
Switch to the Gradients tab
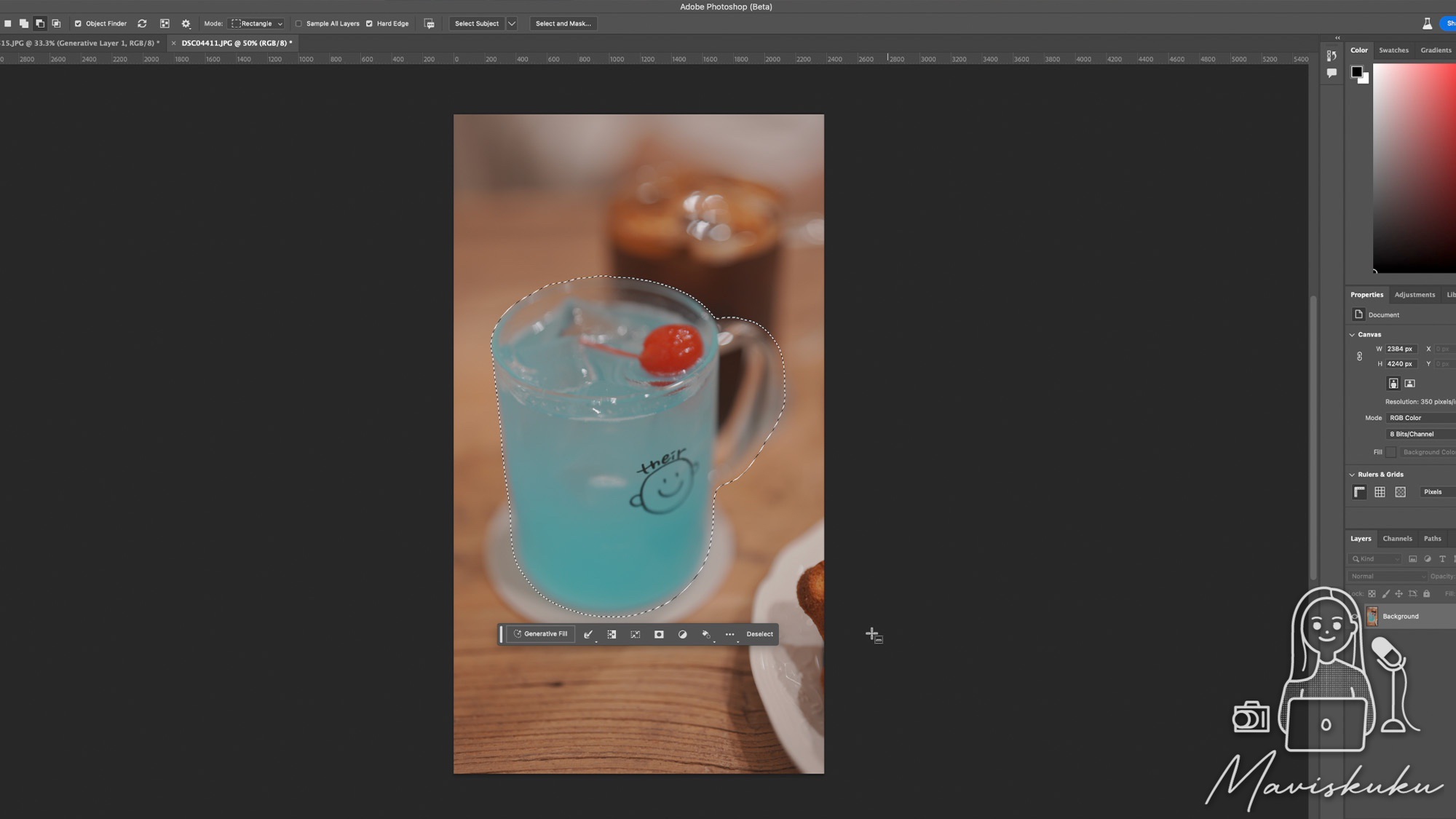[x=1436, y=50]
